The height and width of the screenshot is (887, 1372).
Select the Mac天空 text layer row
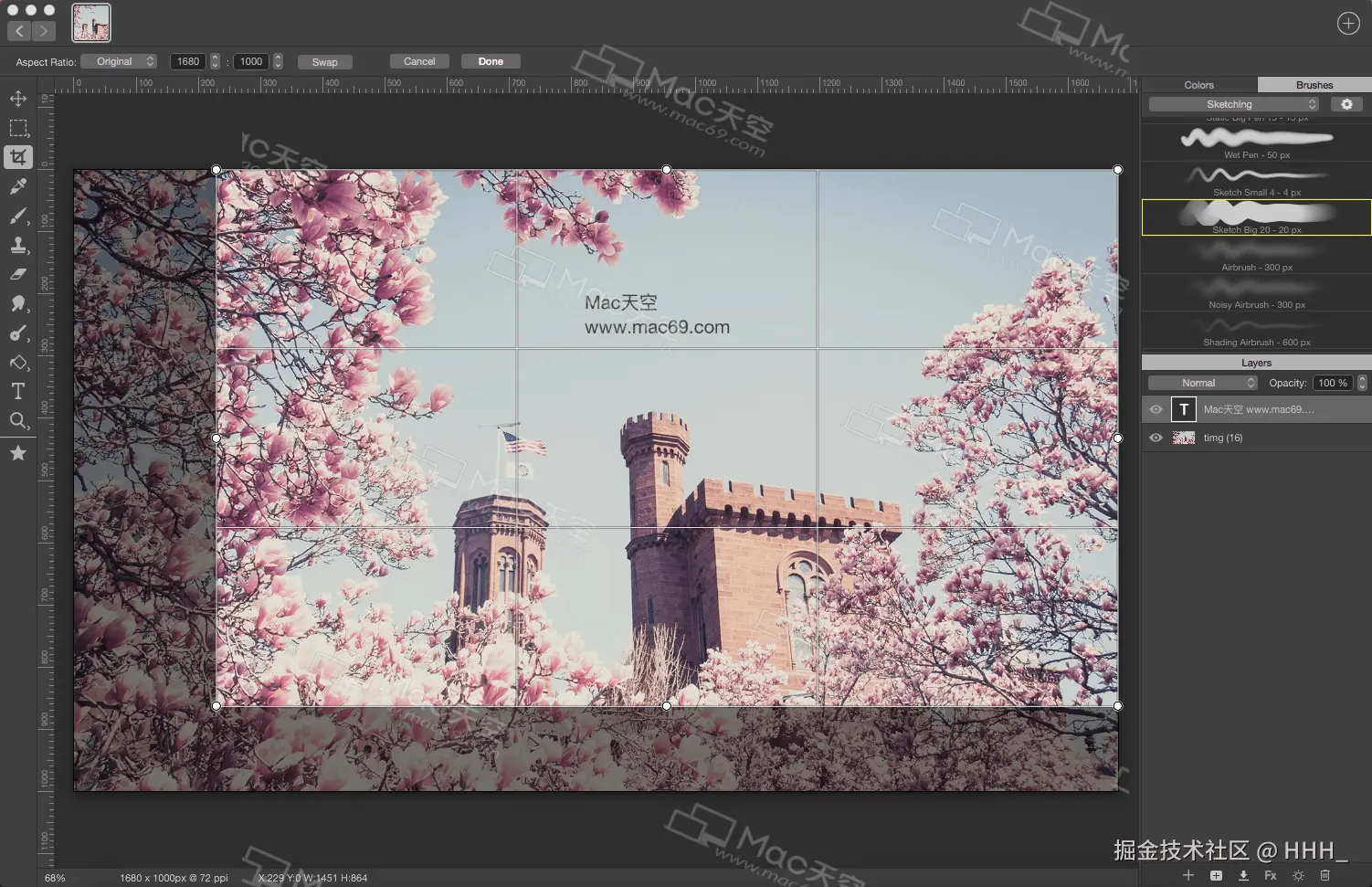coord(1256,409)
